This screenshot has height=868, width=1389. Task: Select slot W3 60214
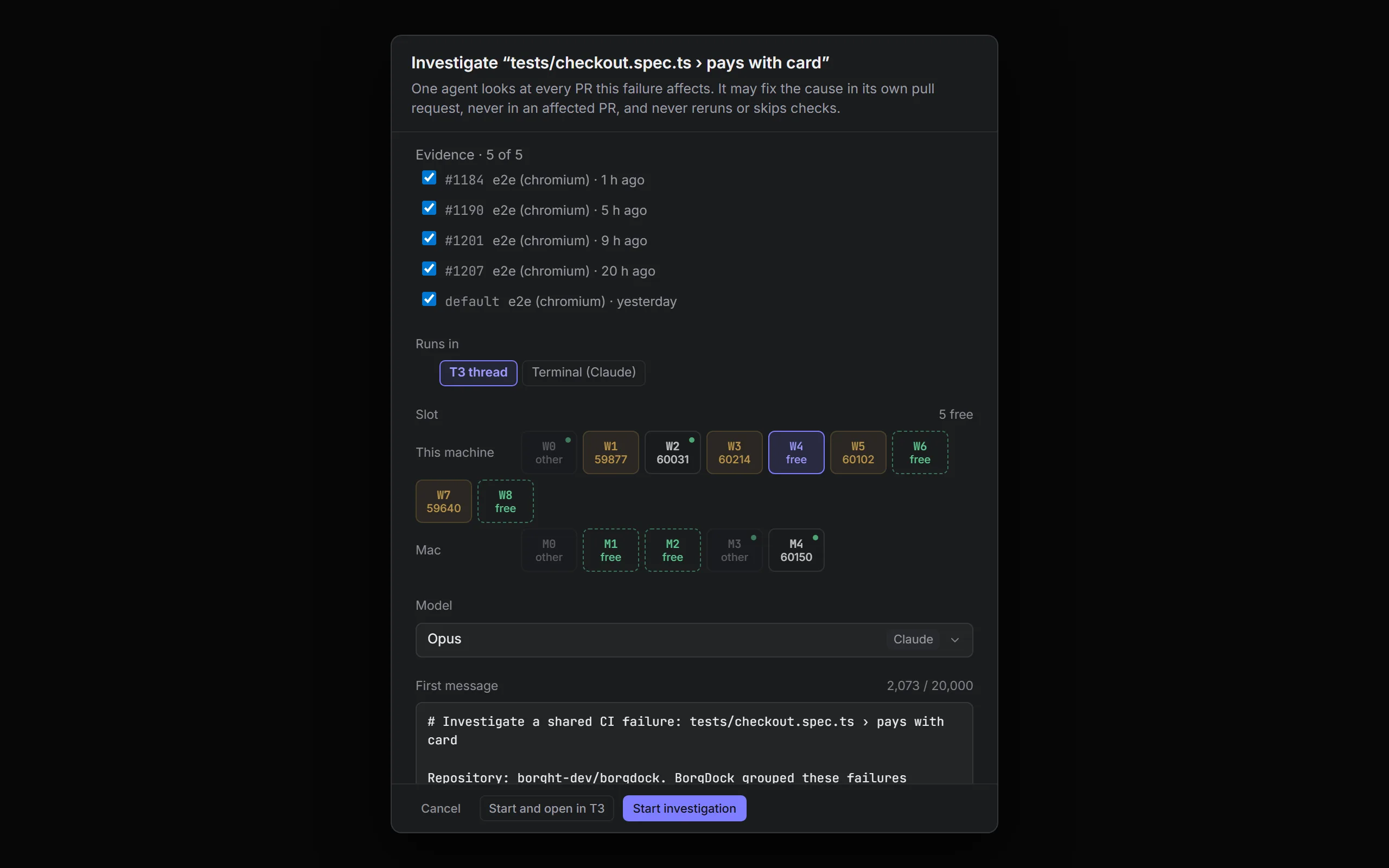pos(734,452)
